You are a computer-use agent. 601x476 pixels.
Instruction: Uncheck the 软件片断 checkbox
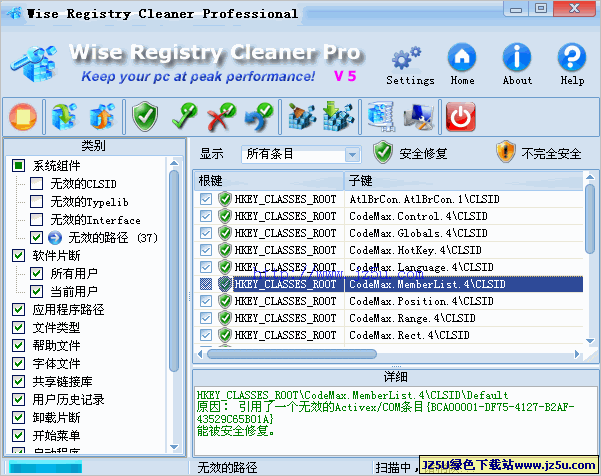18,256
